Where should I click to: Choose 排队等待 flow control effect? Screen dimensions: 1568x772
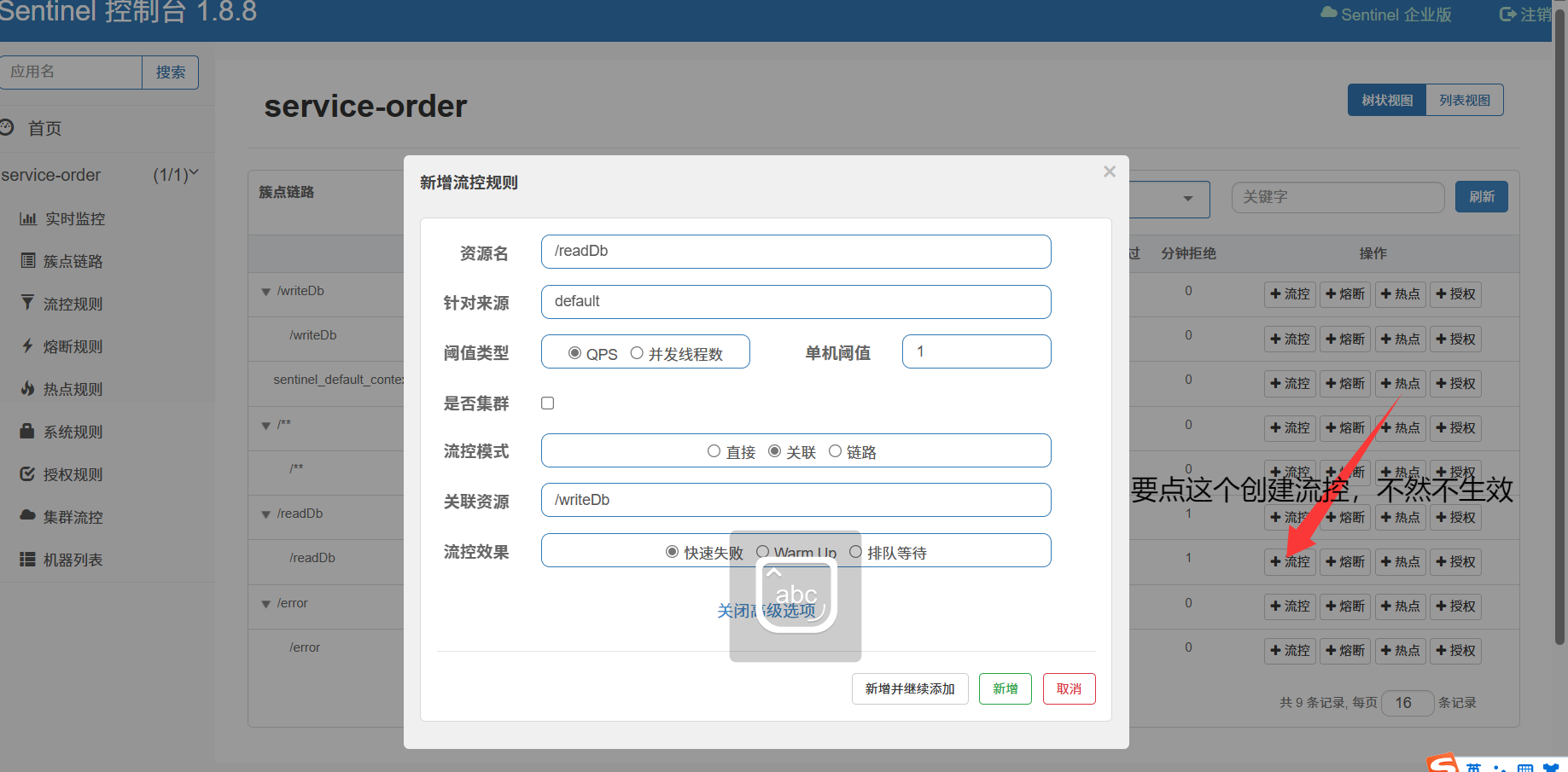coord(855,552)
